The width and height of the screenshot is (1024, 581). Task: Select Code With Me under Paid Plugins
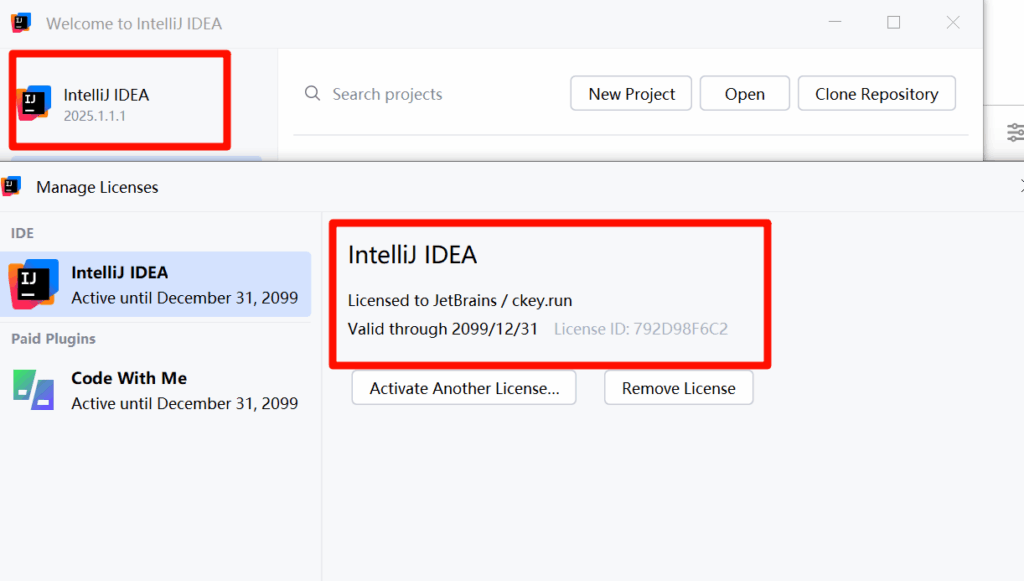[160, 390]
